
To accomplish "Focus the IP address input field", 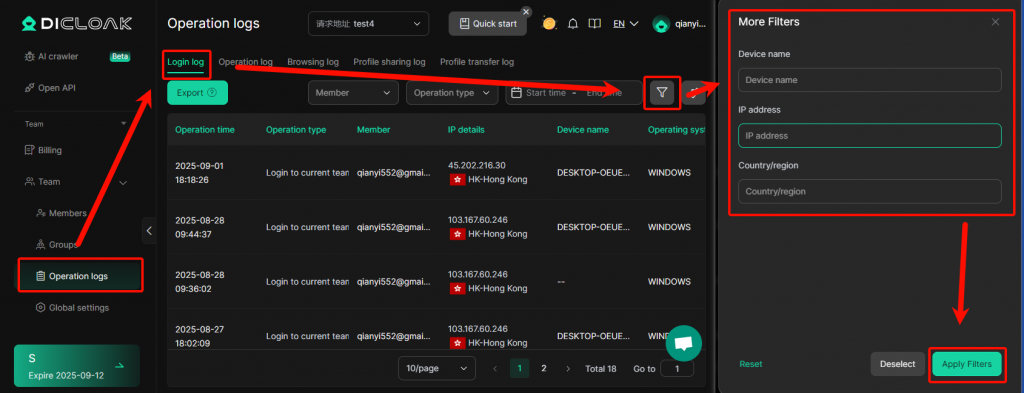I will tap(869, 136).
